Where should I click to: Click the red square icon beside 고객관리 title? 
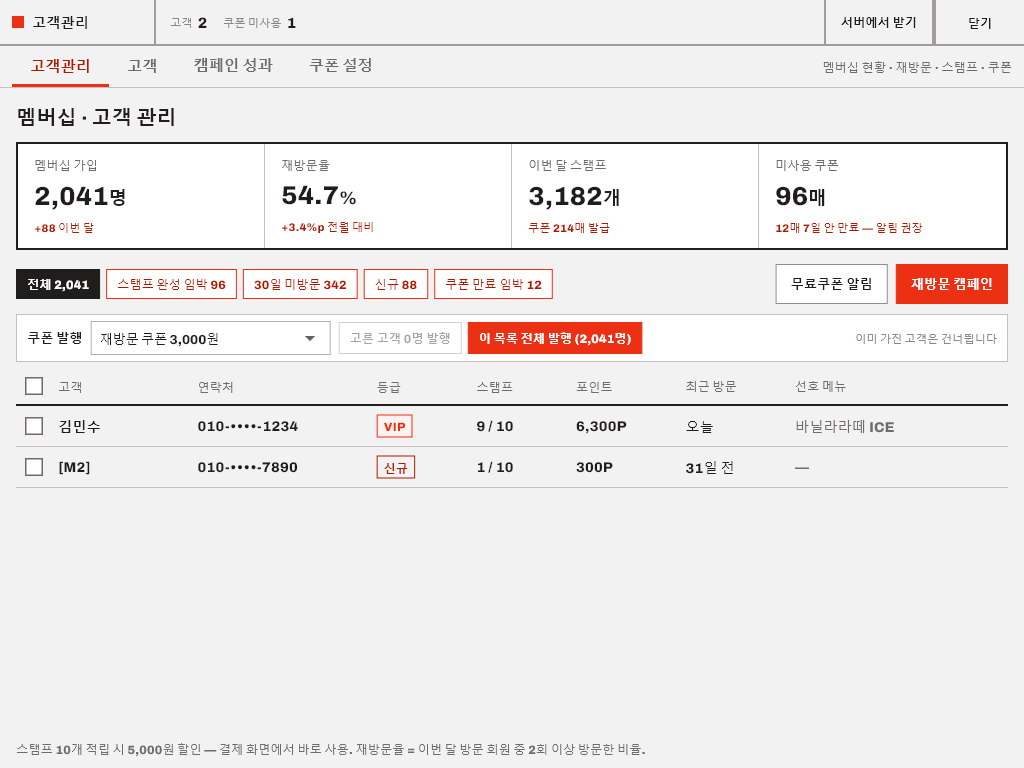[18, 22]
